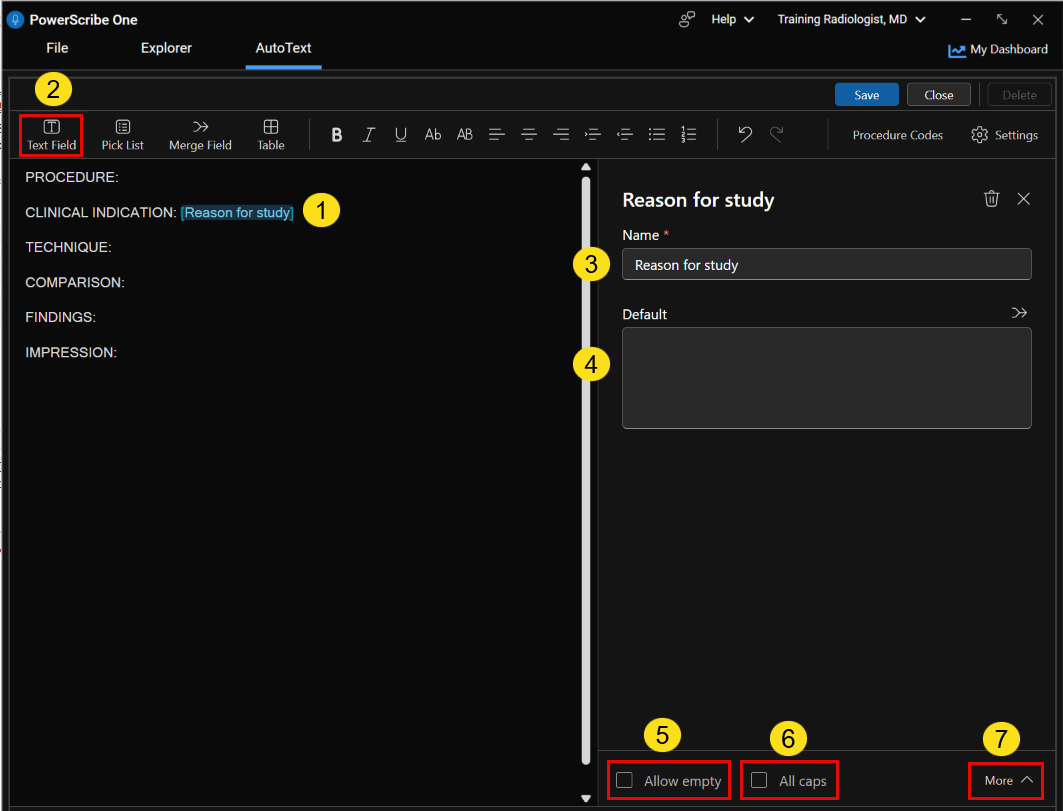Apply initial caps (Ab) formatting

[x=433, y=135]
